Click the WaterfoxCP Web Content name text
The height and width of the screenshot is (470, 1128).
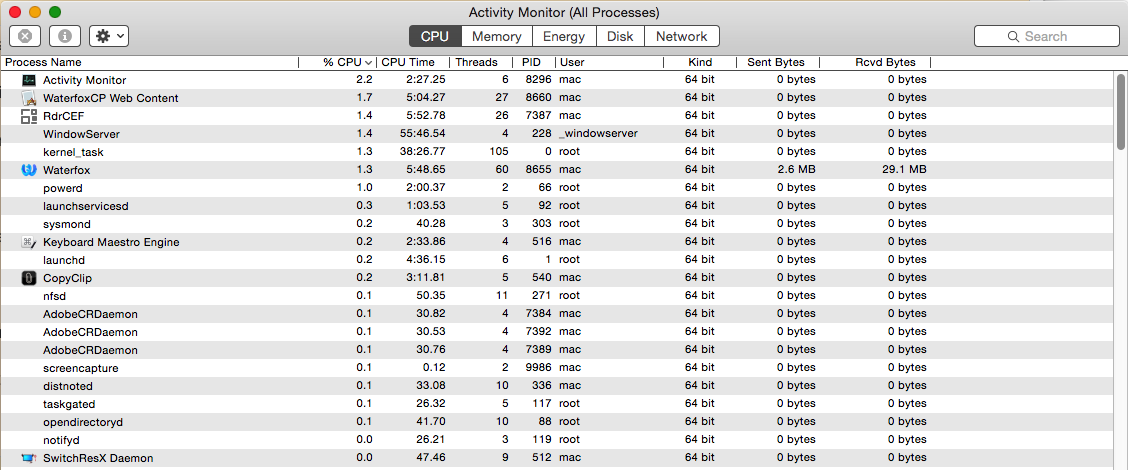coord(111,98)
